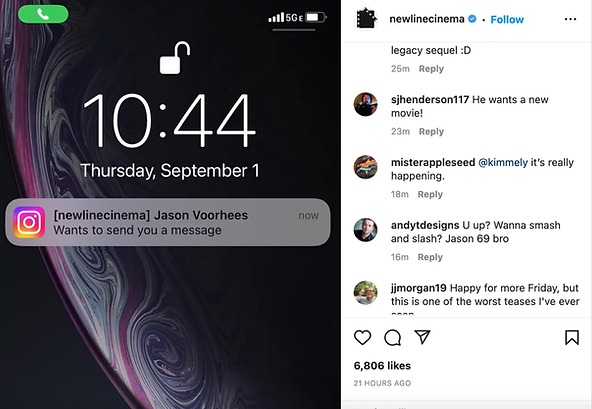This screenshot has width=592, height=409.
Task: Reply to the andytdesigns comment
Action: 430,257
